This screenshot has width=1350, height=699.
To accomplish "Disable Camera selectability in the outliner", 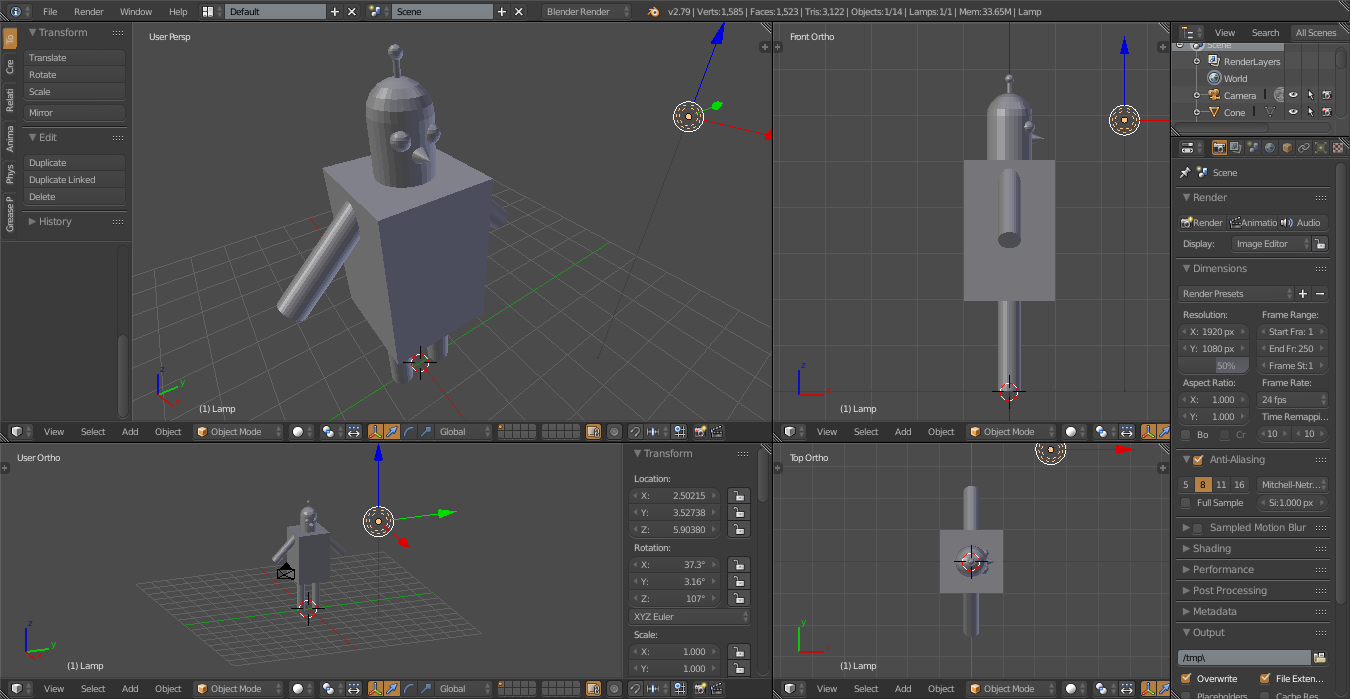I will click(x=1311, y=95).
